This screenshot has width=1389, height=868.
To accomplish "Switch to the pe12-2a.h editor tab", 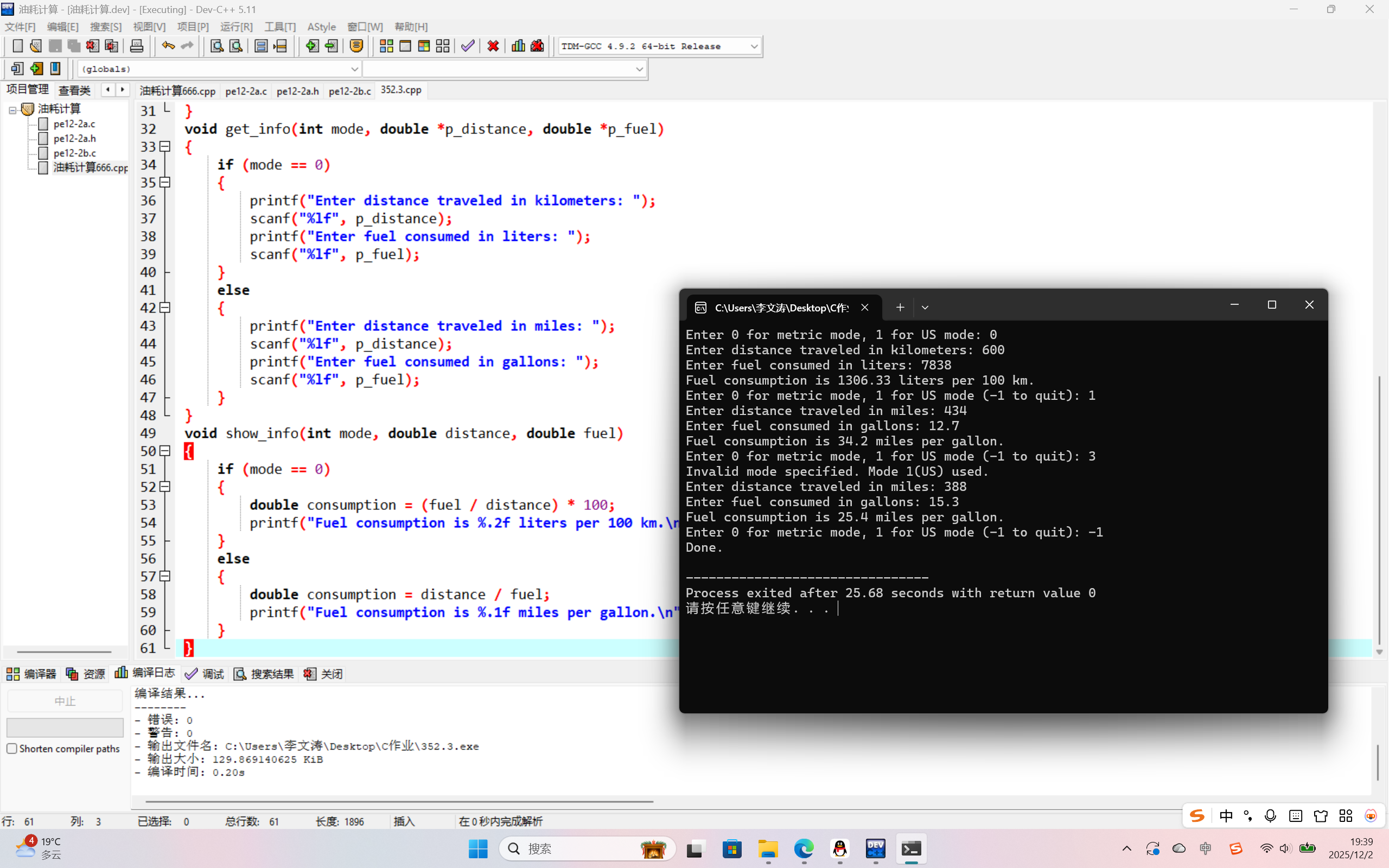I will point(297,91).
